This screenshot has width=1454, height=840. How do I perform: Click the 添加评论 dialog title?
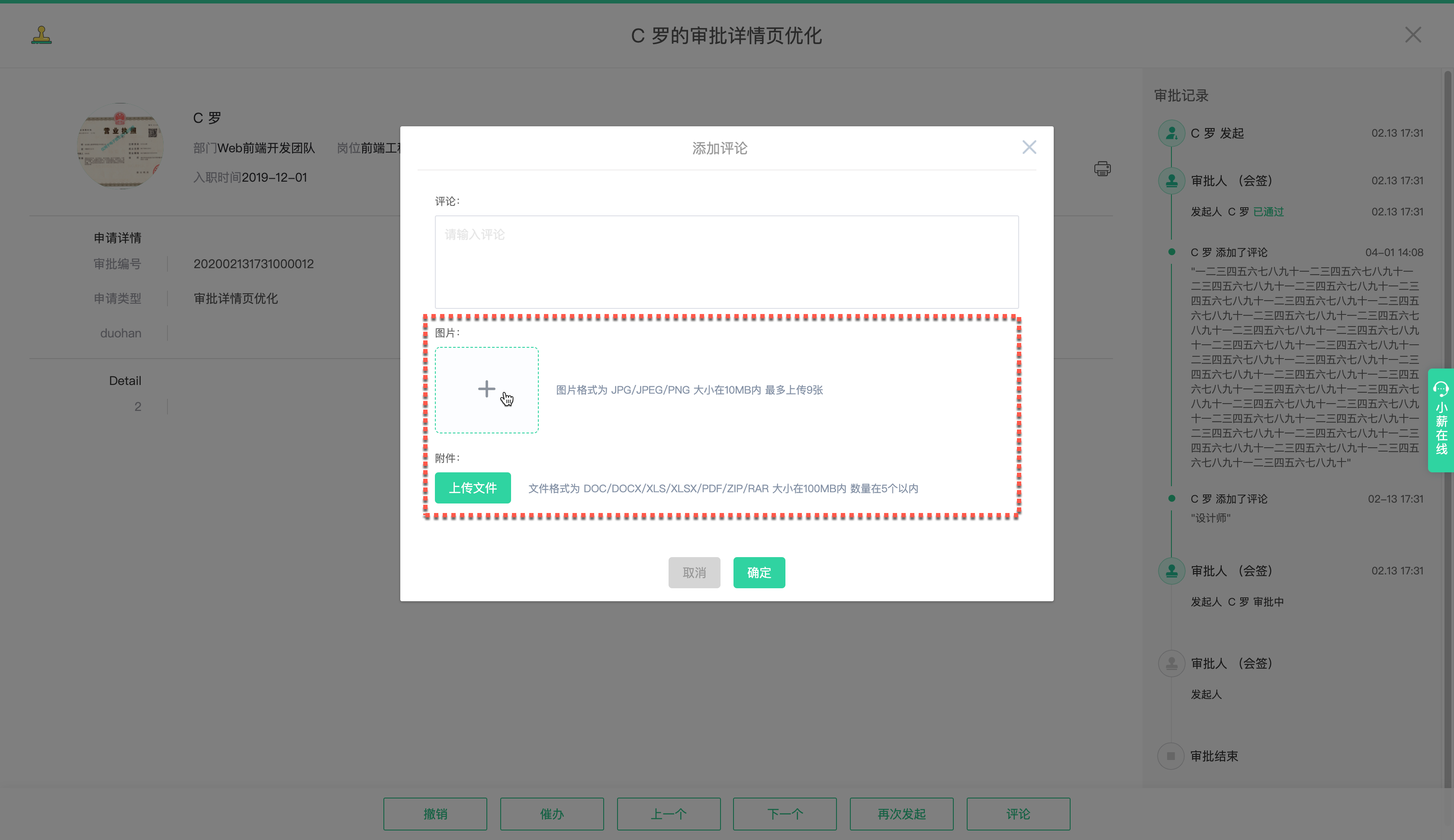(720, 148)
